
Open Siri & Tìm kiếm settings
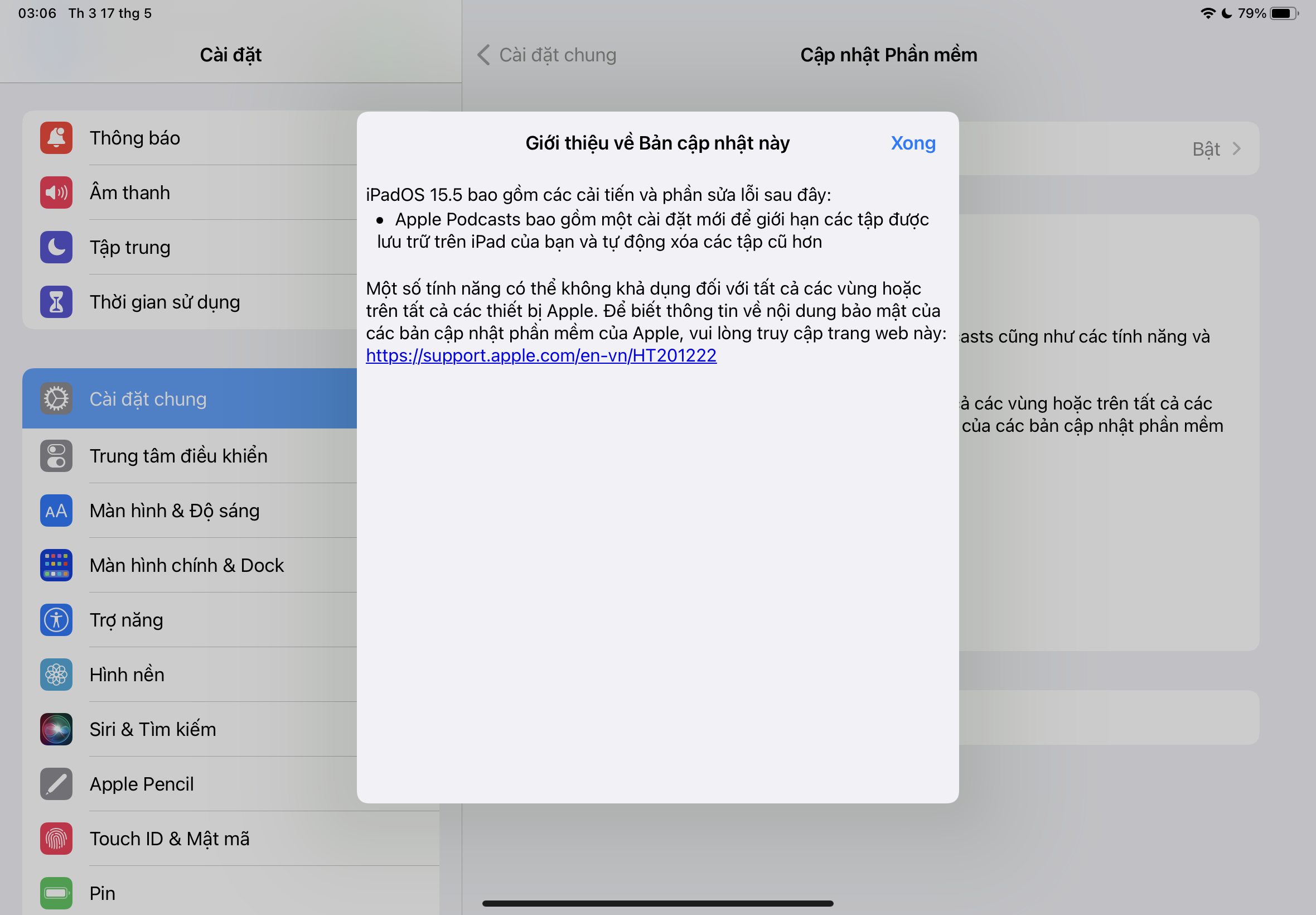point(190,729)
